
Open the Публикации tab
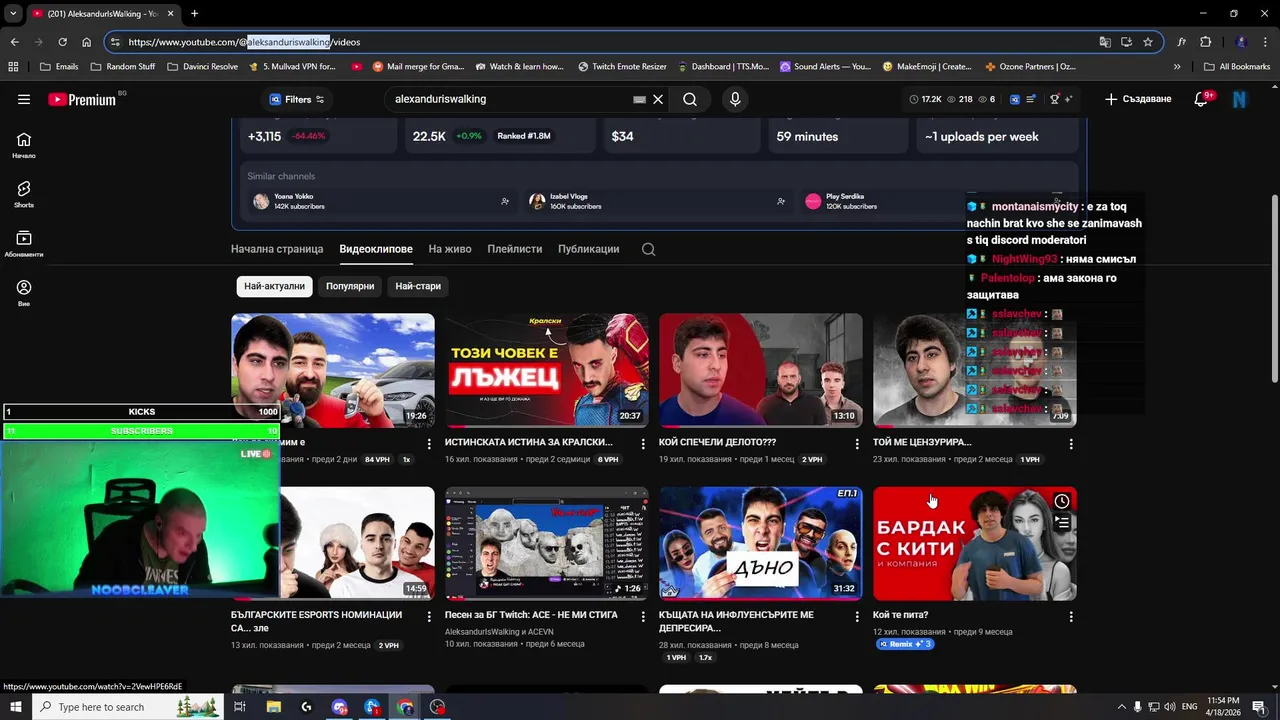point(589,249)
